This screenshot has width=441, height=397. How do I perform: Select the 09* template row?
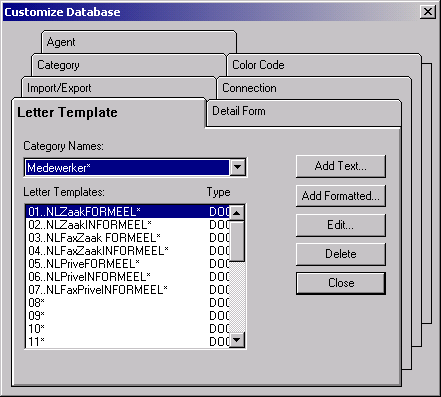tap(127, 316)
